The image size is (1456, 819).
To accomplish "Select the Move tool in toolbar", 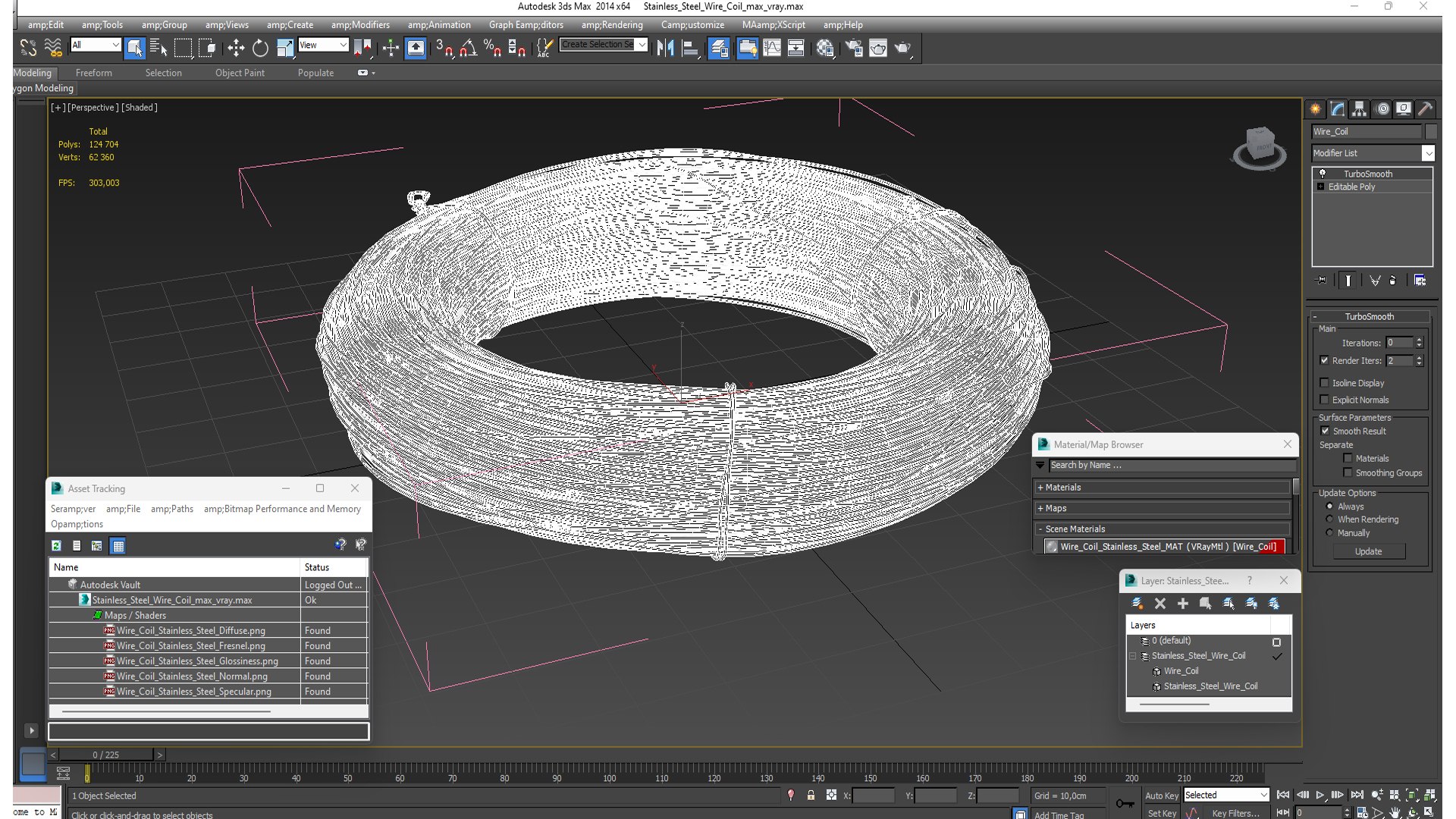I will click(x=236, y=48).
